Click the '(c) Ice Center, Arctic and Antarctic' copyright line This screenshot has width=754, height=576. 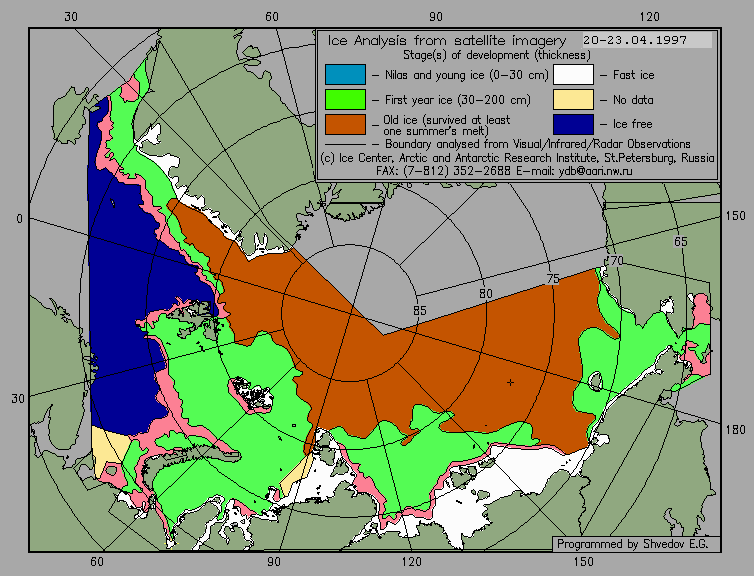[517, 158]
